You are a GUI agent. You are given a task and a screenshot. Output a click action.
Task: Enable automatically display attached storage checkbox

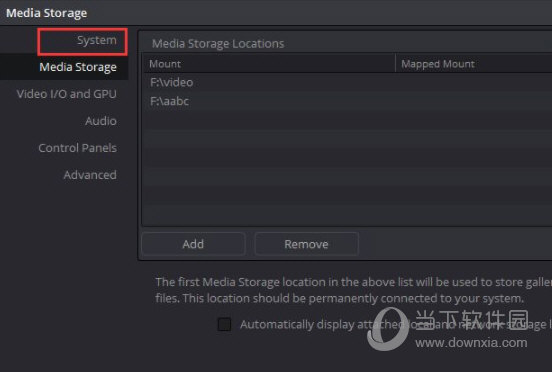[224, 324]
